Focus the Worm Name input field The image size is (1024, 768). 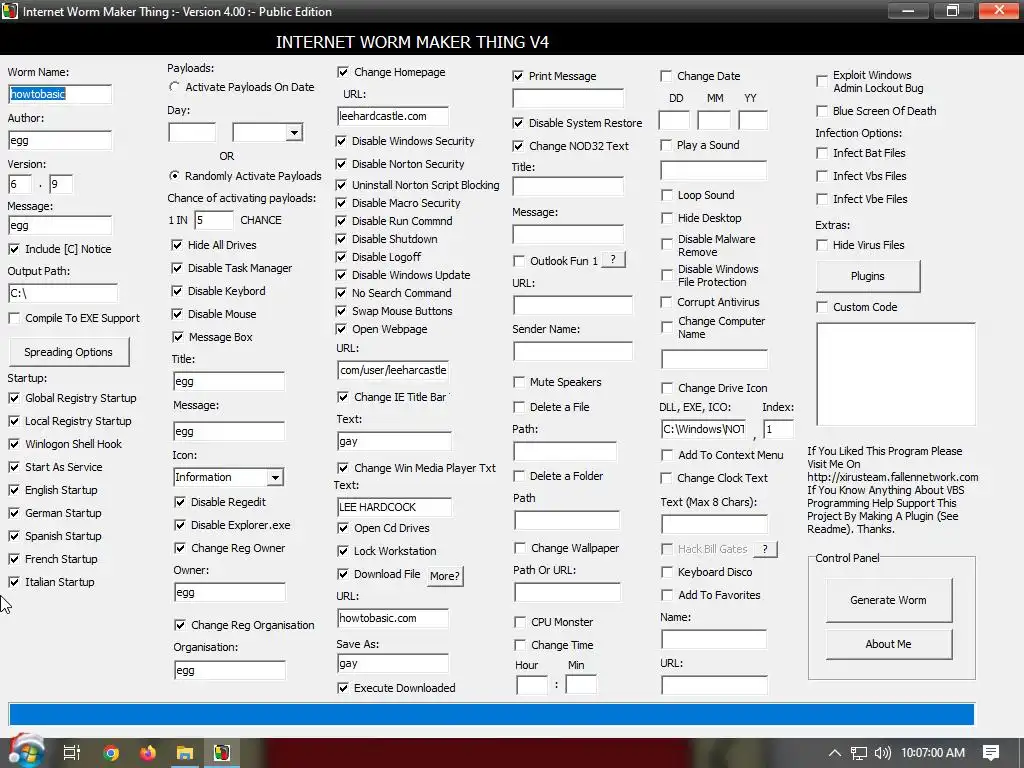[x=60, y=94]
